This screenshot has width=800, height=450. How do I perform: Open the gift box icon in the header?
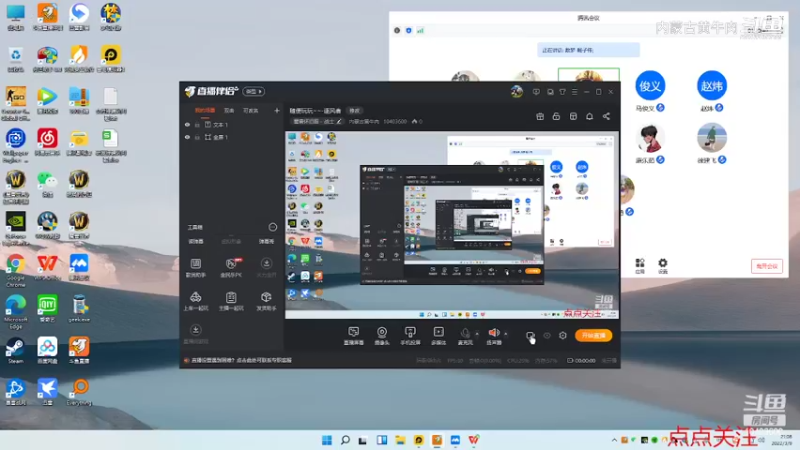(x=540, y=116)
